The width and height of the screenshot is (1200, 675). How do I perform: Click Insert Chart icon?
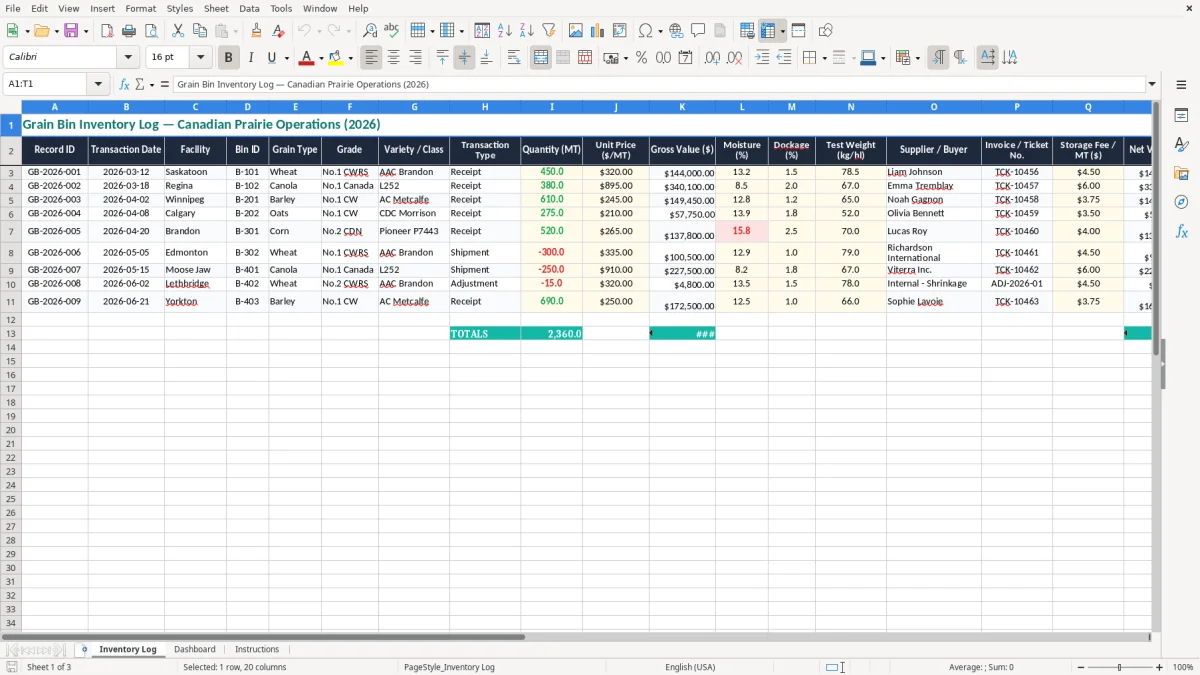pos(598,31)
